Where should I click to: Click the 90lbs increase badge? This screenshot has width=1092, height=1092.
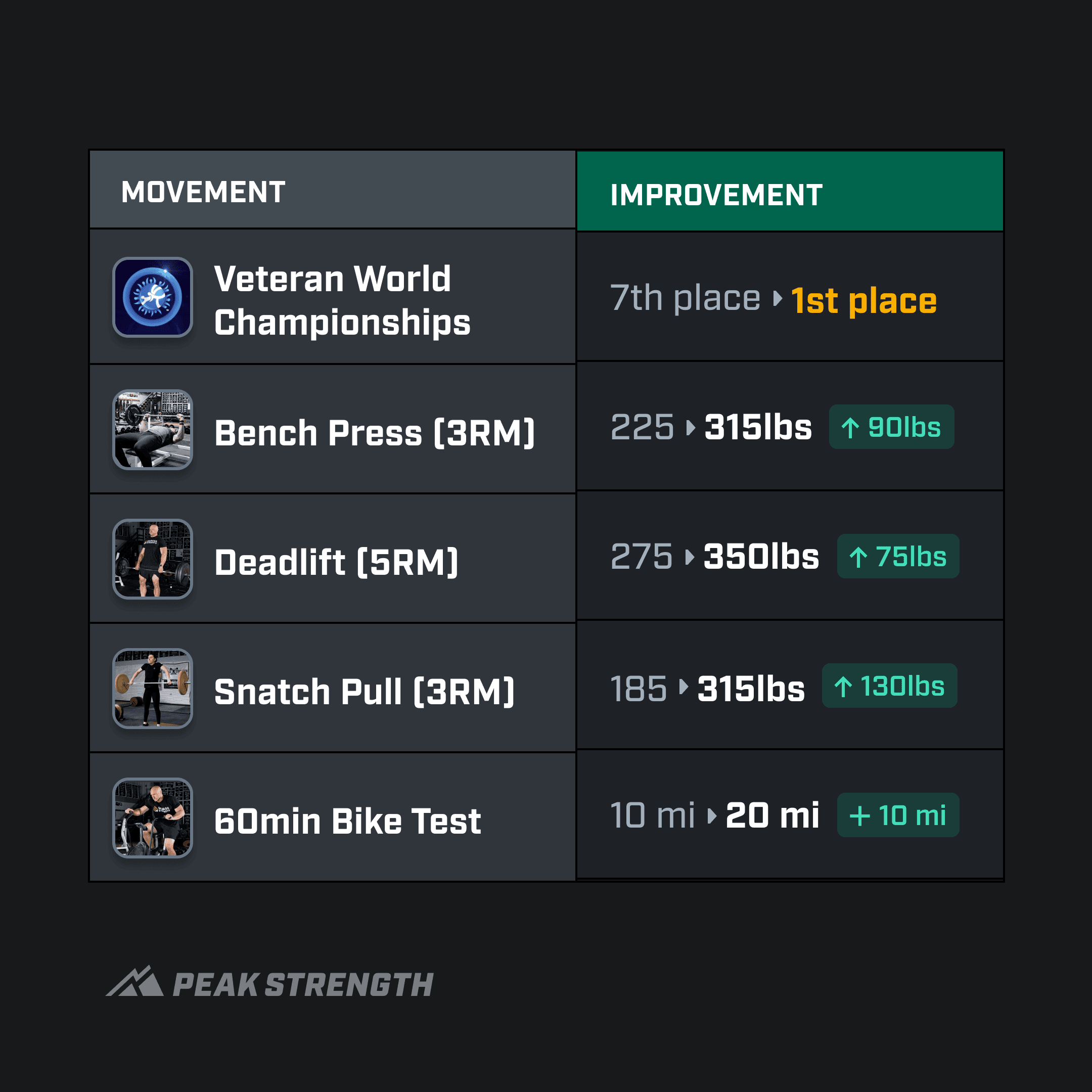(x=891, y=427)
